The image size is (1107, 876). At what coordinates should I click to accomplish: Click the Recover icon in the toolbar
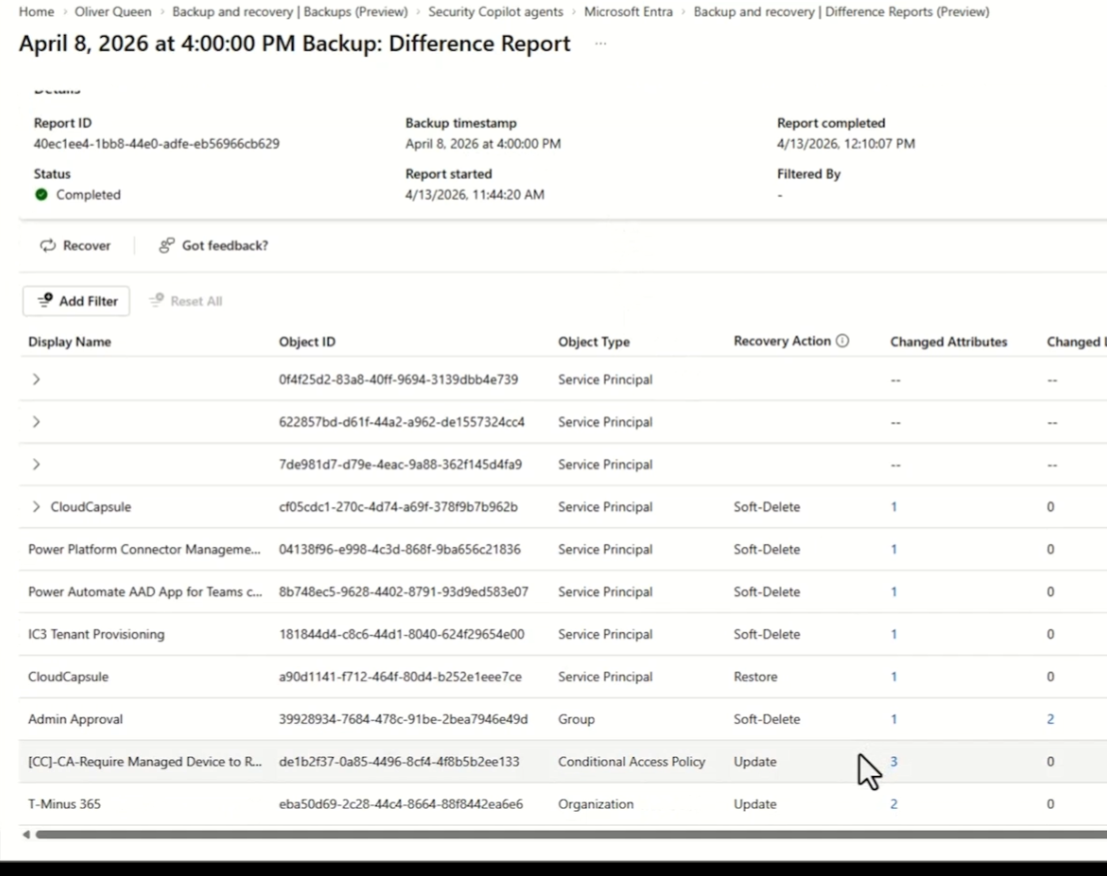[x=48, y=246]
